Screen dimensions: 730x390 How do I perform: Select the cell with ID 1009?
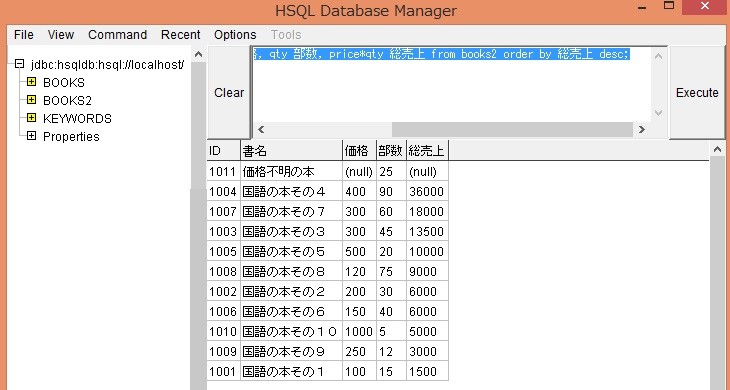[x=224, y=352]
